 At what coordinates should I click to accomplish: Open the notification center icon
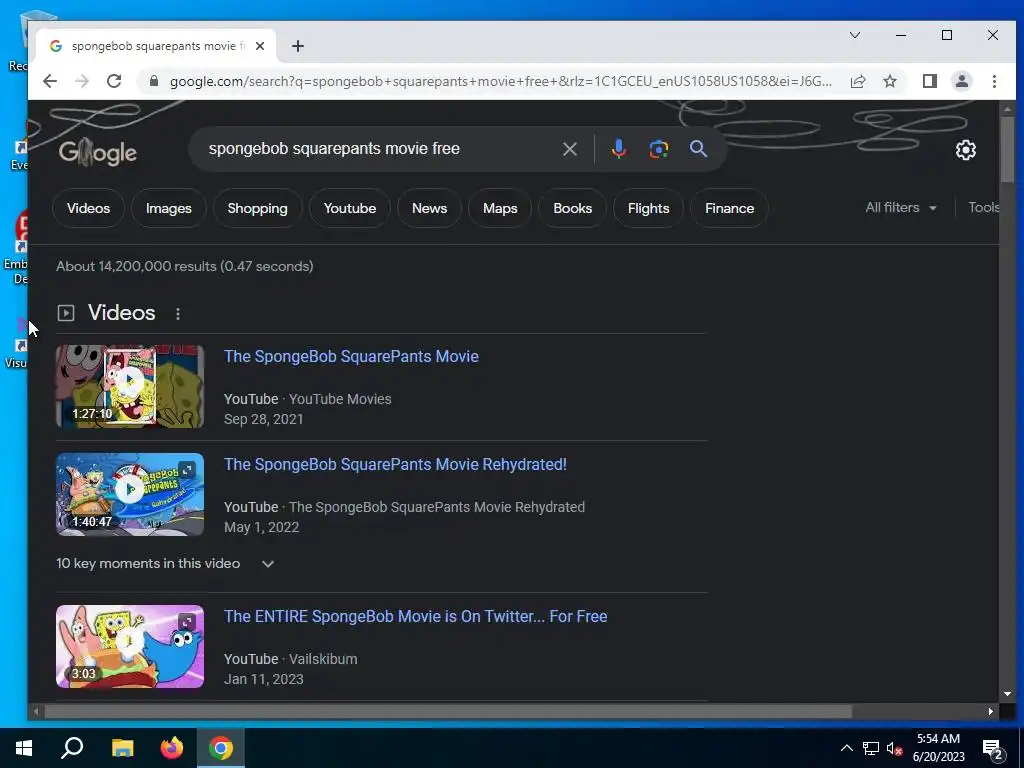(993, 750)
